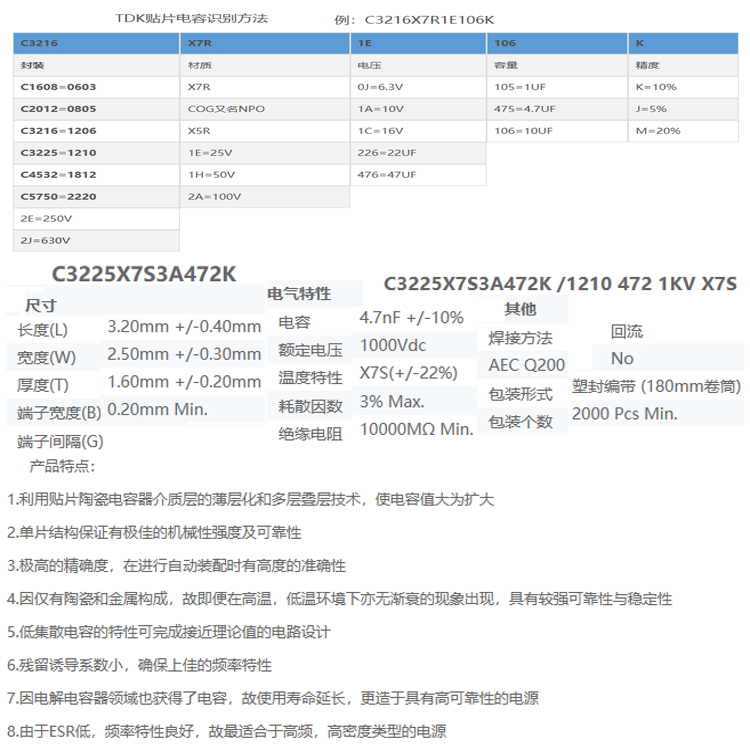Select the 105=1UF capacity cell
Screen dimensions: 750x750
557,87
